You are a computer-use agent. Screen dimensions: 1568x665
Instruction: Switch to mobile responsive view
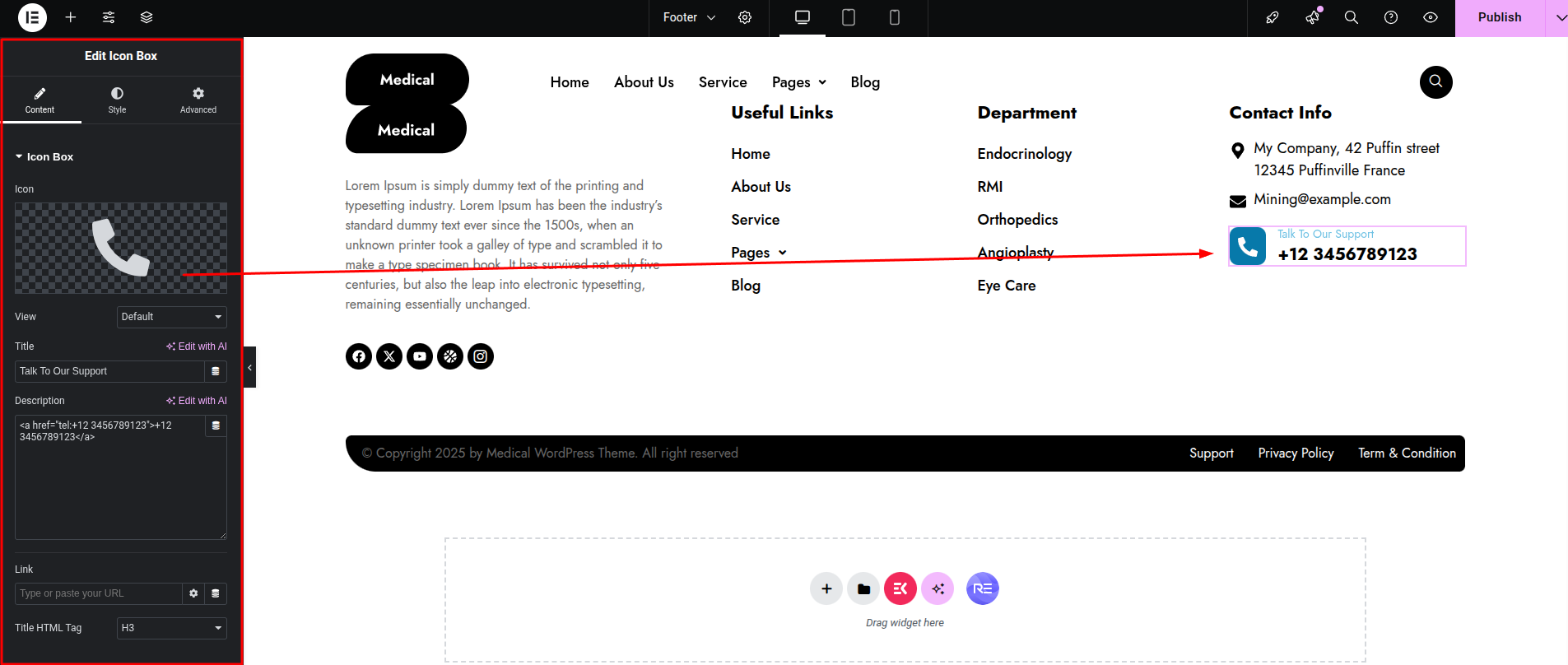895,17
